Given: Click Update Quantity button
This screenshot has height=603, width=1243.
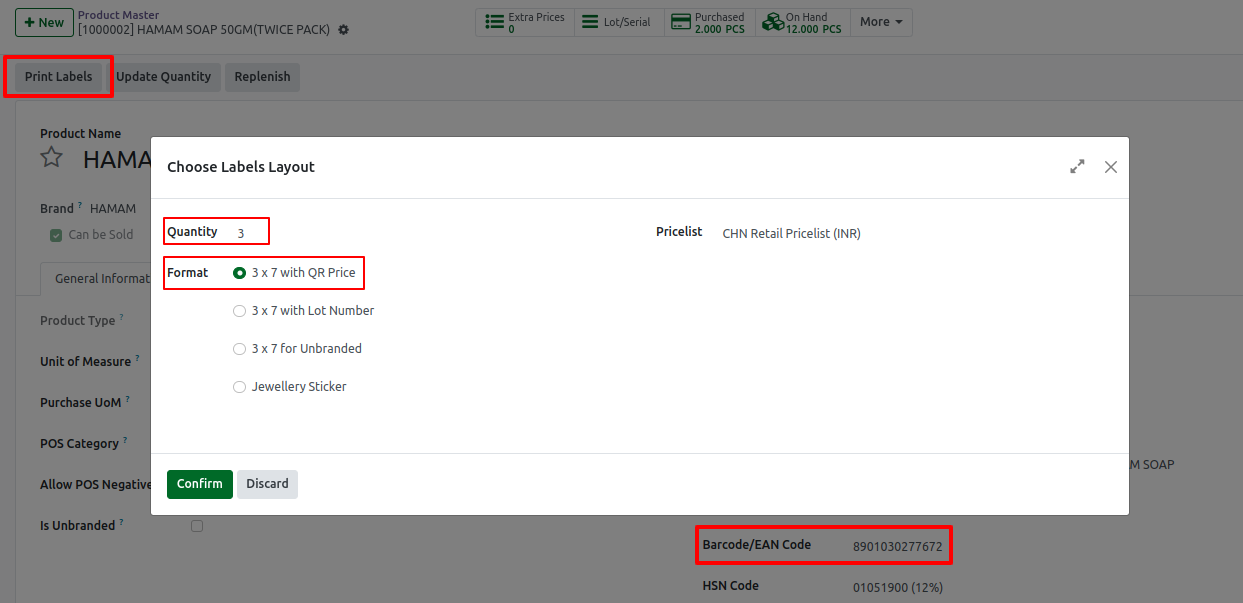Looking at the screenshot, I should click(164, 77).
